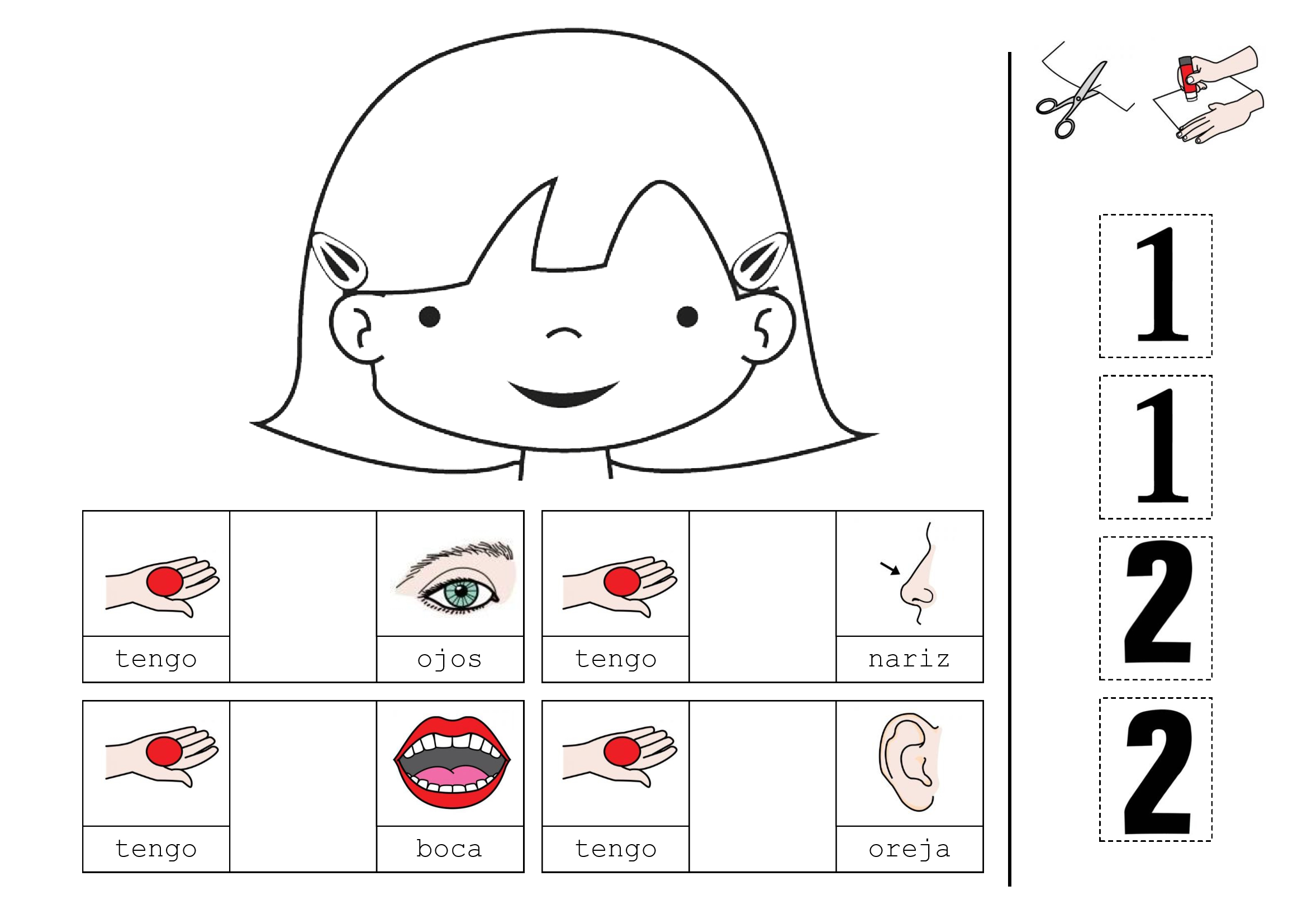Select the topmost number 1 cutout card
Viewport: 1307px width, 924px height.
pos(1156,286)
